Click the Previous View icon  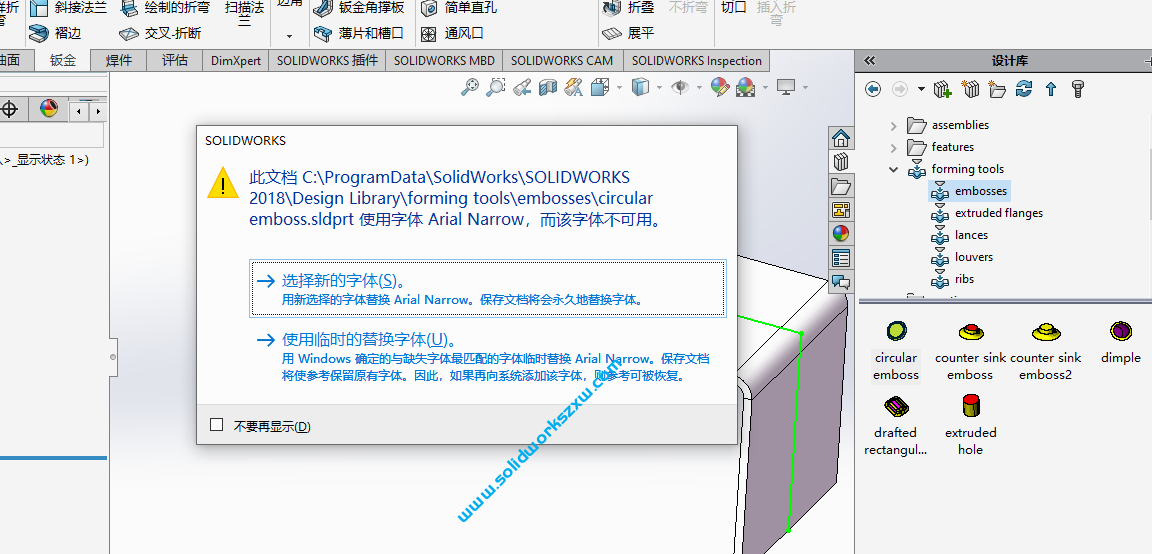(522, 87)
